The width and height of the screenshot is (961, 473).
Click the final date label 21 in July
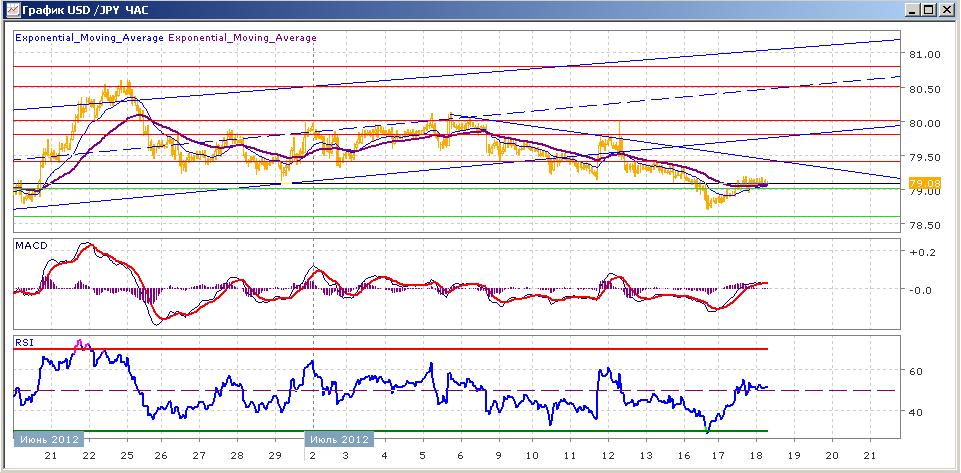pos(868,456)
